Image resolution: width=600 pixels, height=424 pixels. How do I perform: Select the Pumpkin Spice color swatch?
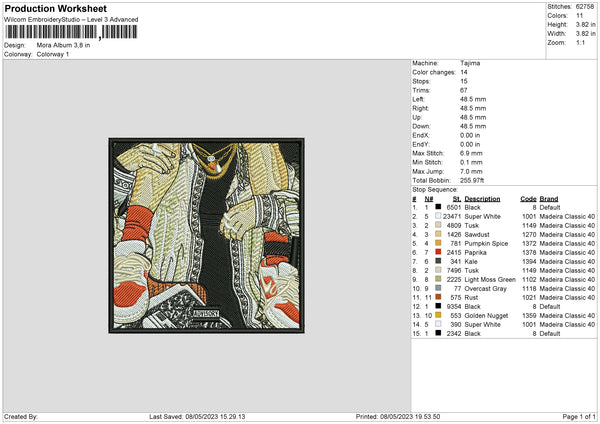click(x=438, y=243)
